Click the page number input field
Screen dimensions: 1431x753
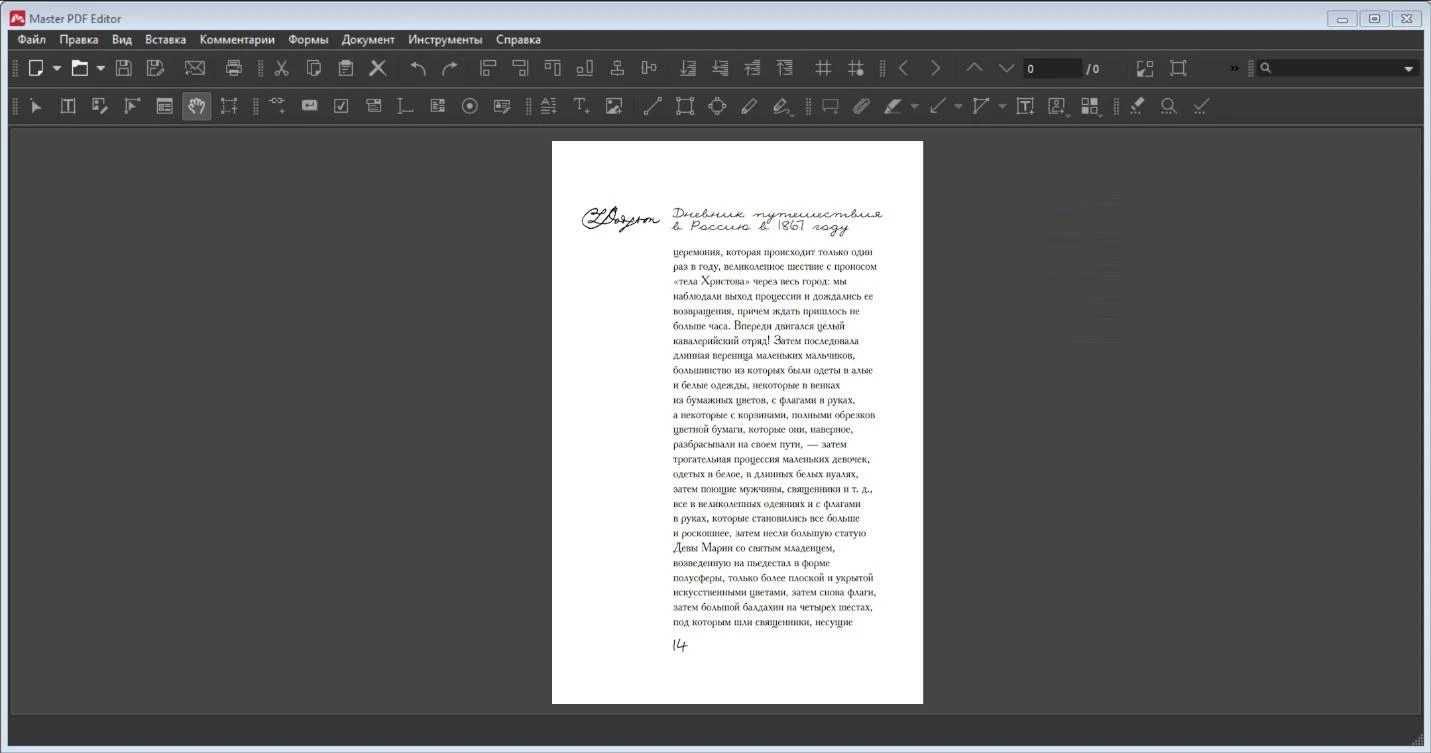coord(1052,69)
